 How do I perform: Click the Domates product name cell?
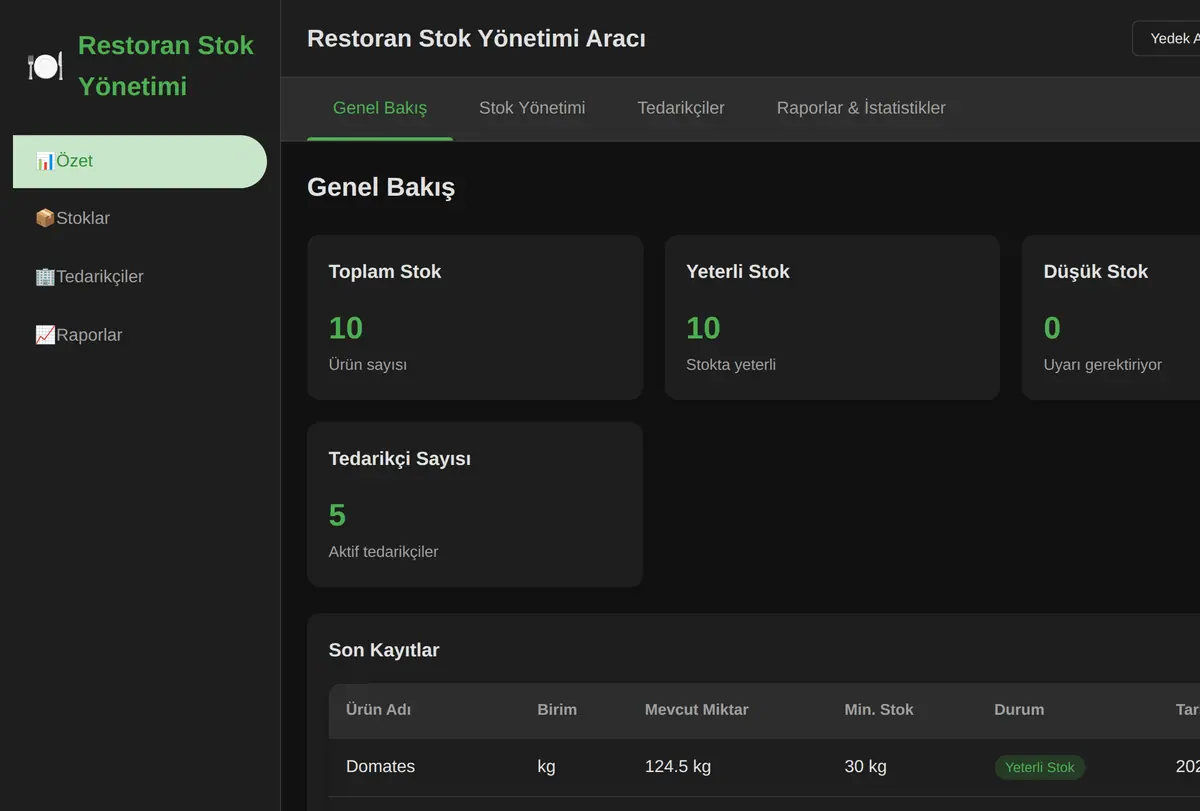tap(381, 767)
